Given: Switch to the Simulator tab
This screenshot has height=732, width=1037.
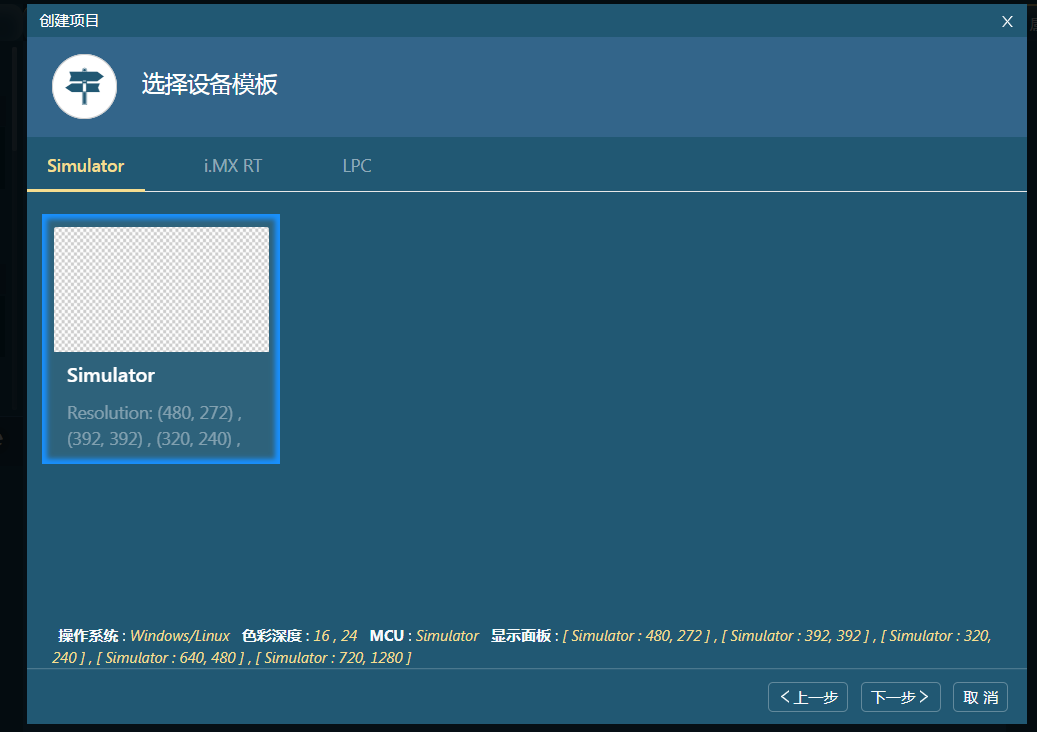Looking at the screenshot, I should 86,166.
